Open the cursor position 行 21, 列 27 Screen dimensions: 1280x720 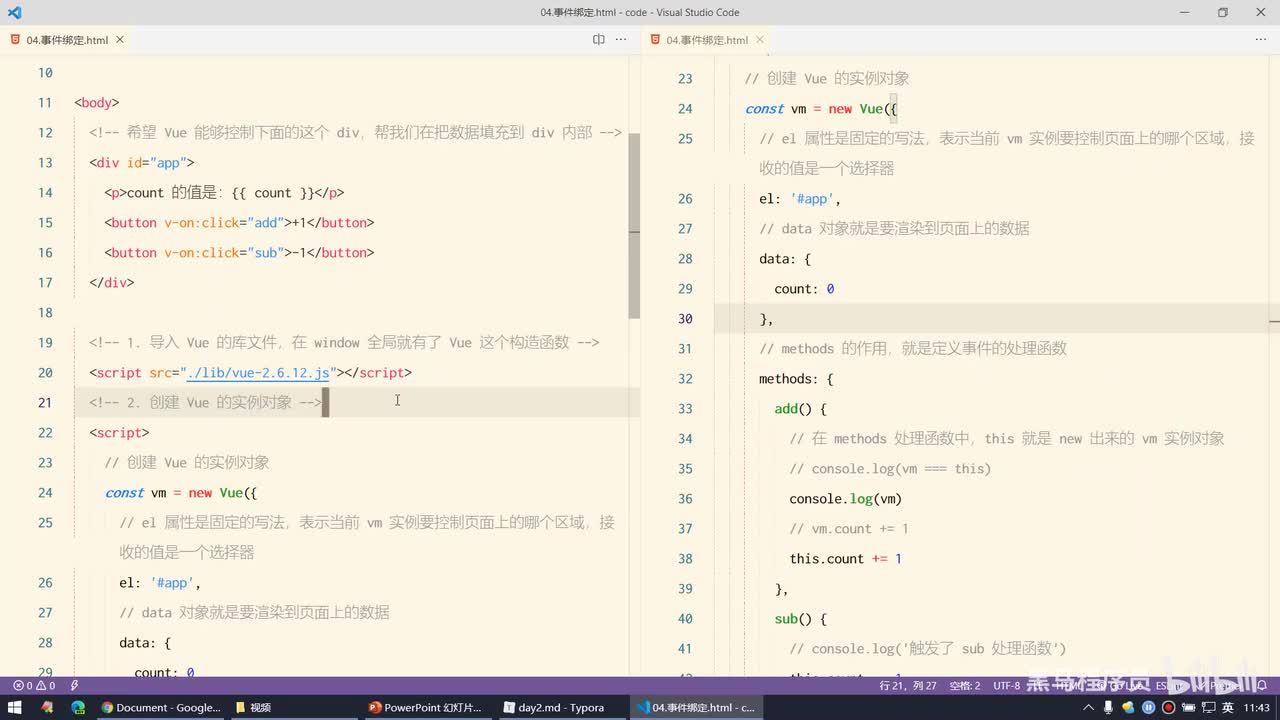907,686
